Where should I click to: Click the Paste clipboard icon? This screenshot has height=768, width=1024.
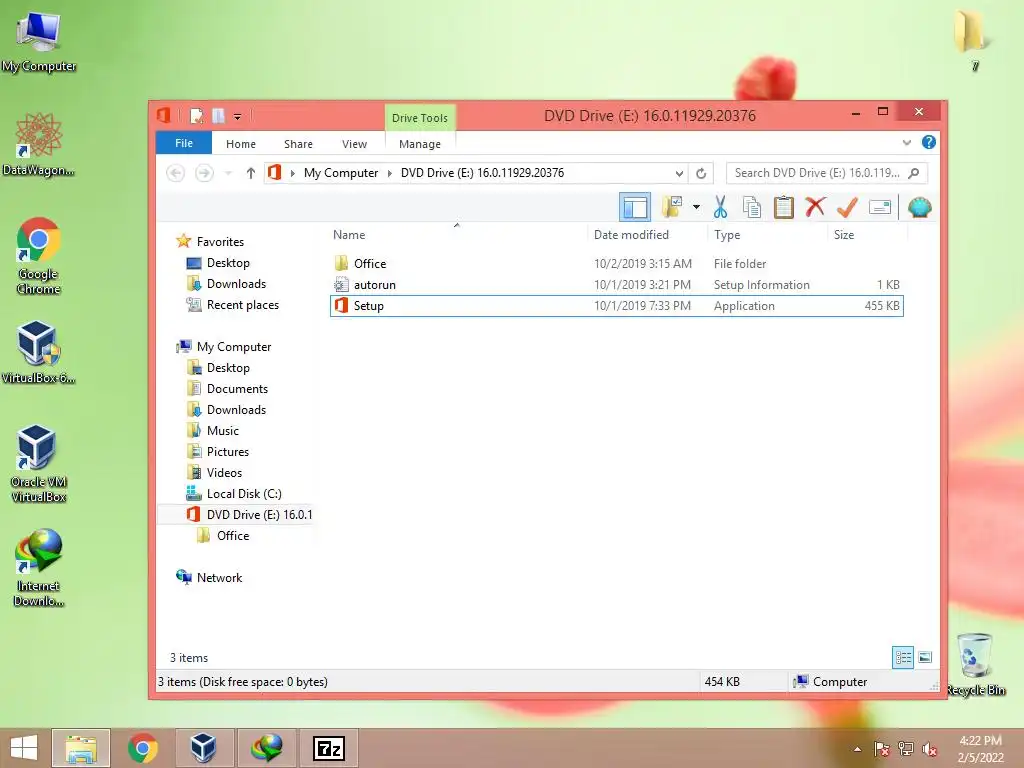pyautogui.click(x=783, y=208)
